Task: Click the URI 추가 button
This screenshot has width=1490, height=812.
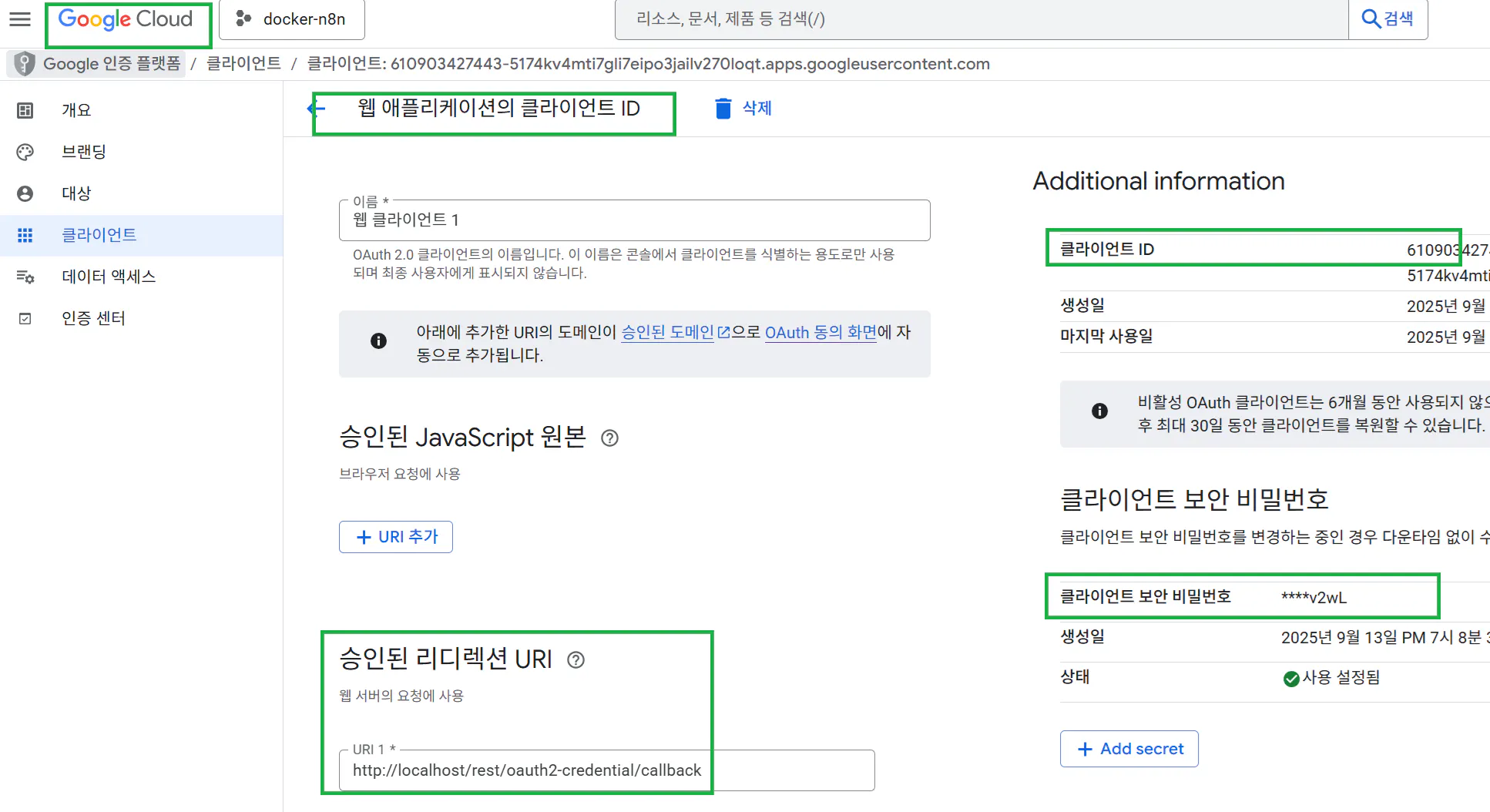Action: coord(396,537)
